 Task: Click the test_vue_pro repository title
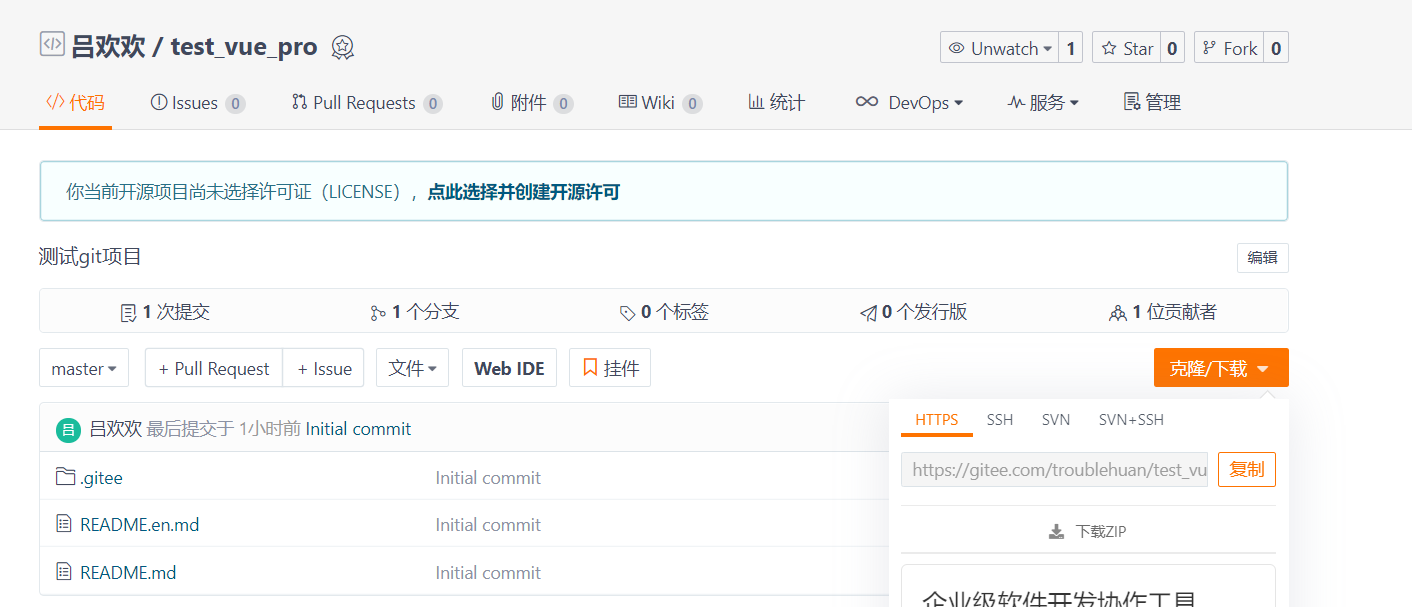tap(244, 47)
